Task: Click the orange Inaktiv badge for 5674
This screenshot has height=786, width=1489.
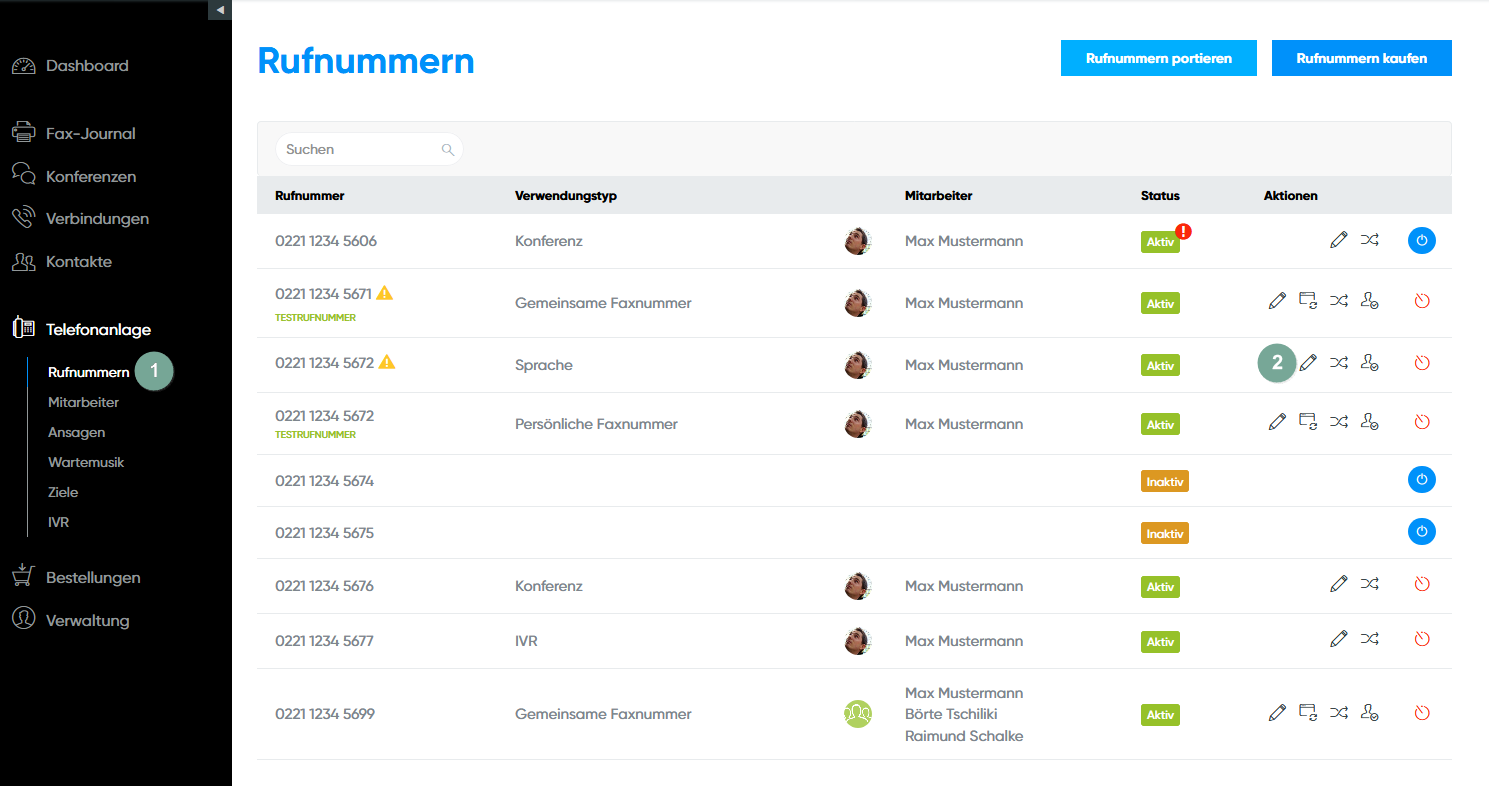Action: (1164, 482)
